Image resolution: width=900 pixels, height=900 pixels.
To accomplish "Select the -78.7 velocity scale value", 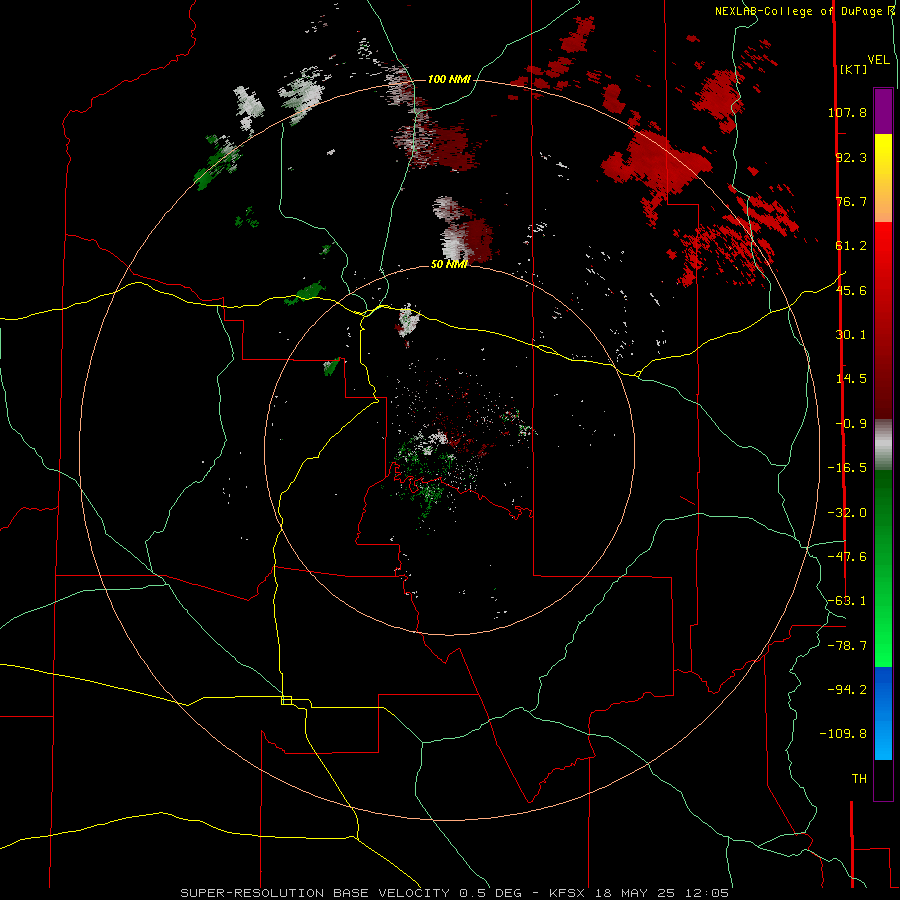I will (847, 646).
